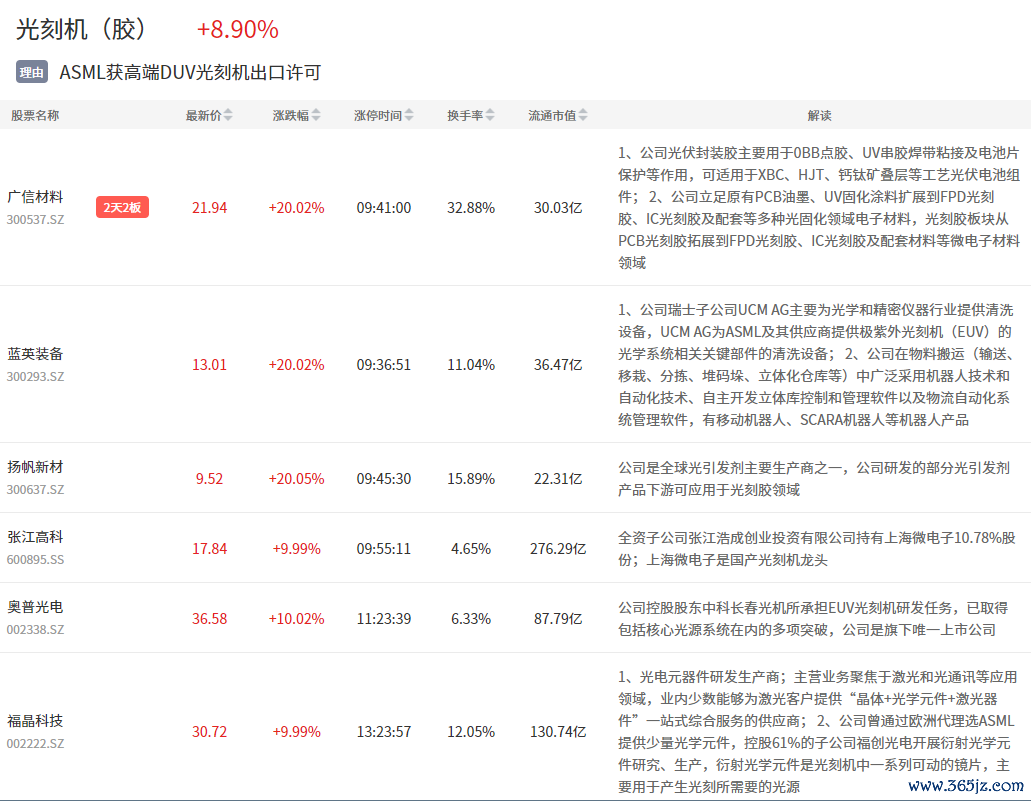Click 福晶科技 market cap 130.74亿
1031x801 pixels.
[558, 732]
